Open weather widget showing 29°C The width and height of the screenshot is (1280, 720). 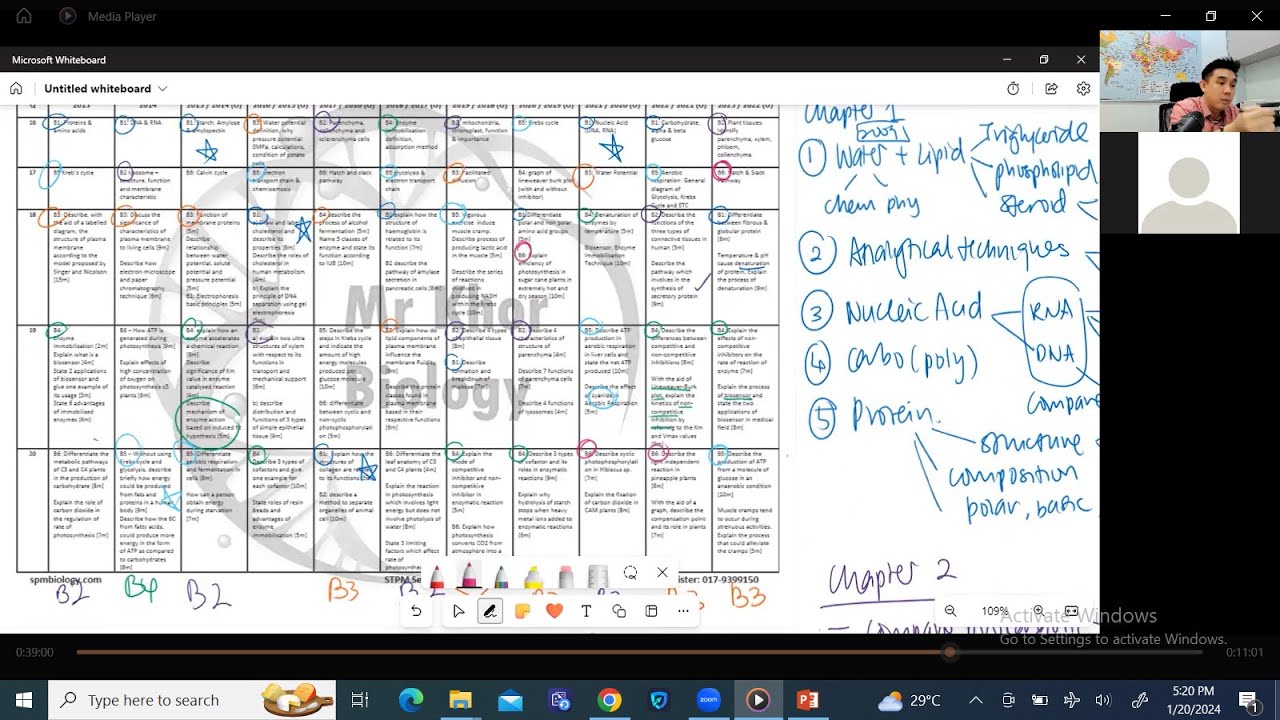[907, 700]
